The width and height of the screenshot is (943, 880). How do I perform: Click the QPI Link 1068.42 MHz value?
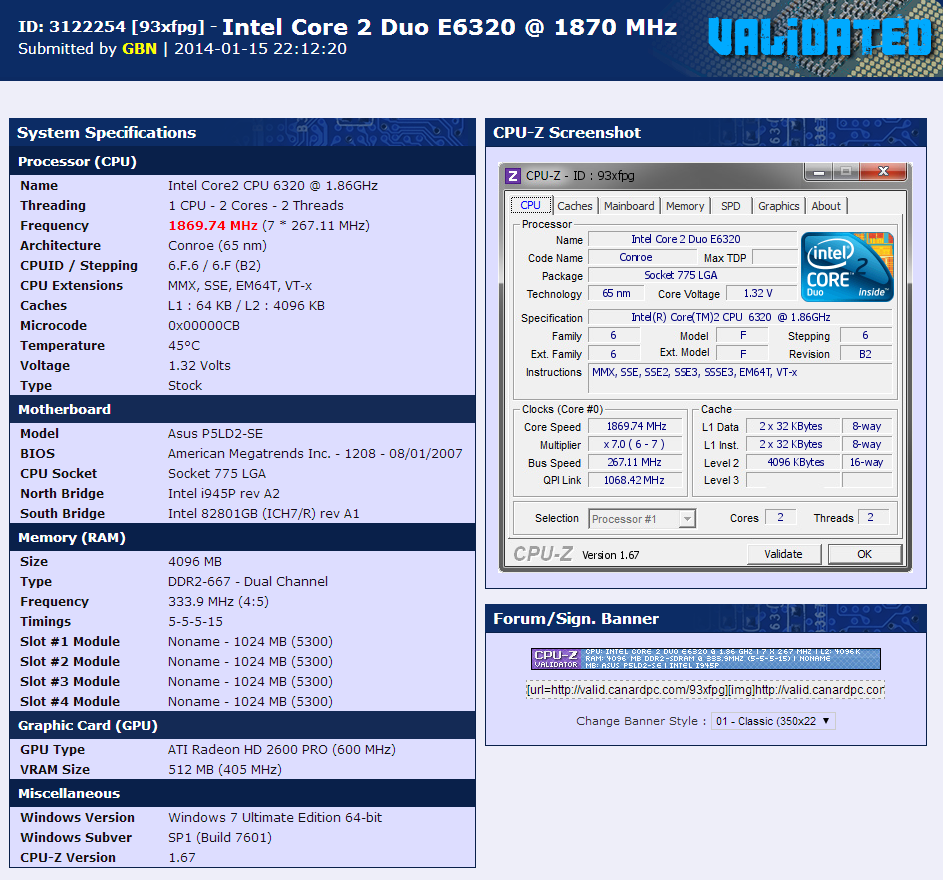pyautogui.click(x=636, y=480)
